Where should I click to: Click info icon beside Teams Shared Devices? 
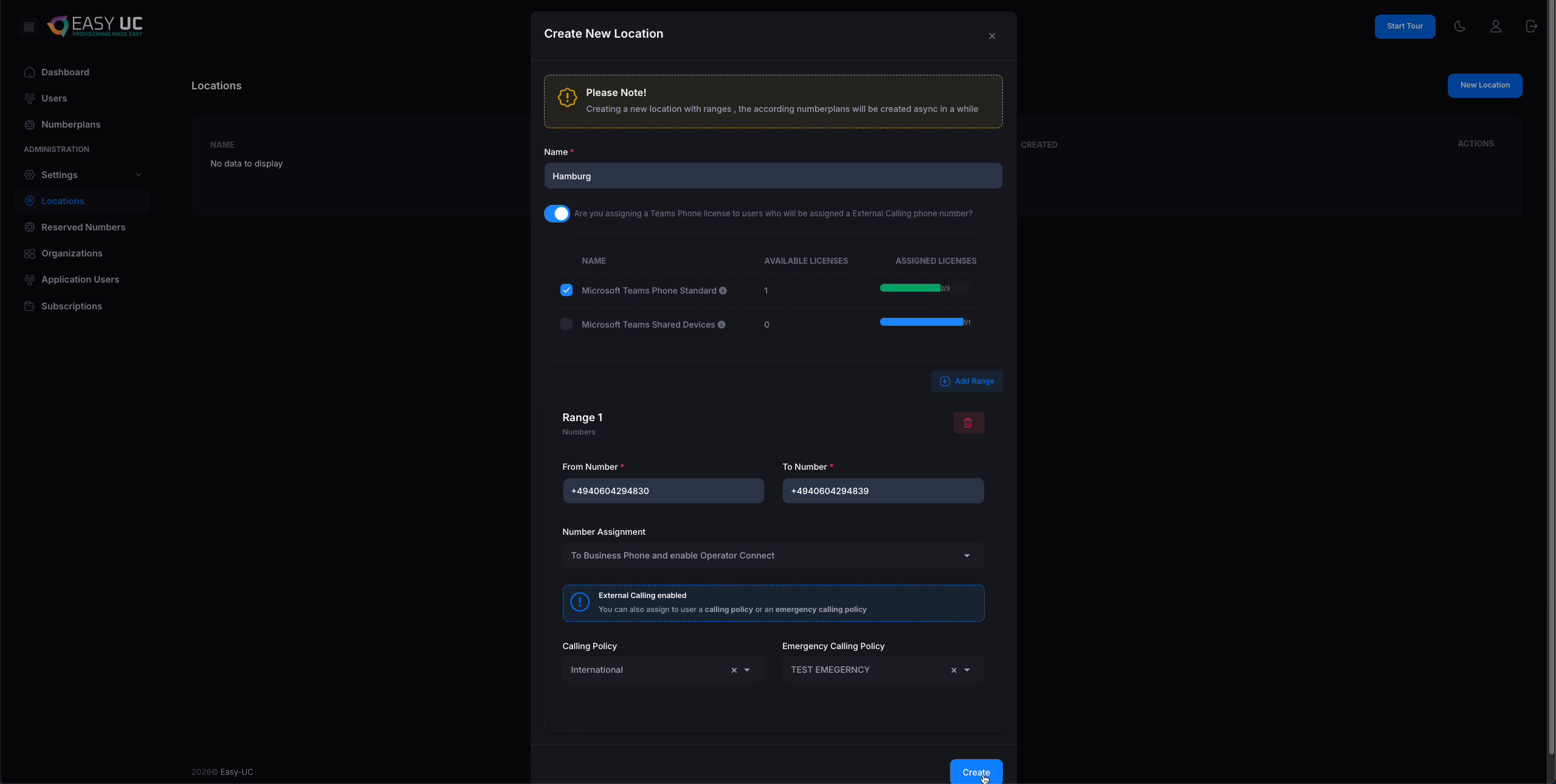(721, 325)
